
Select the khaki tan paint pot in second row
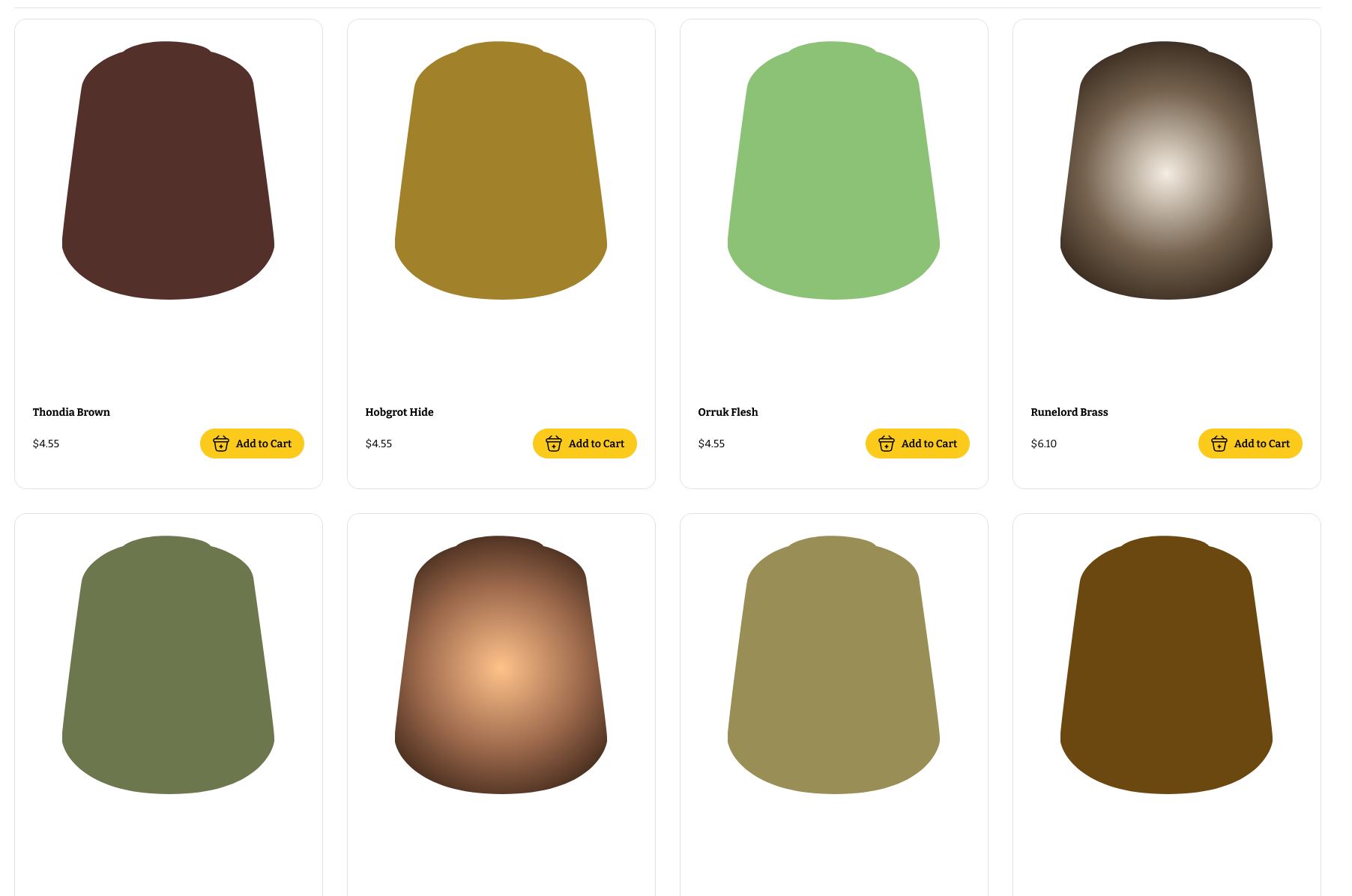point(833,665)
